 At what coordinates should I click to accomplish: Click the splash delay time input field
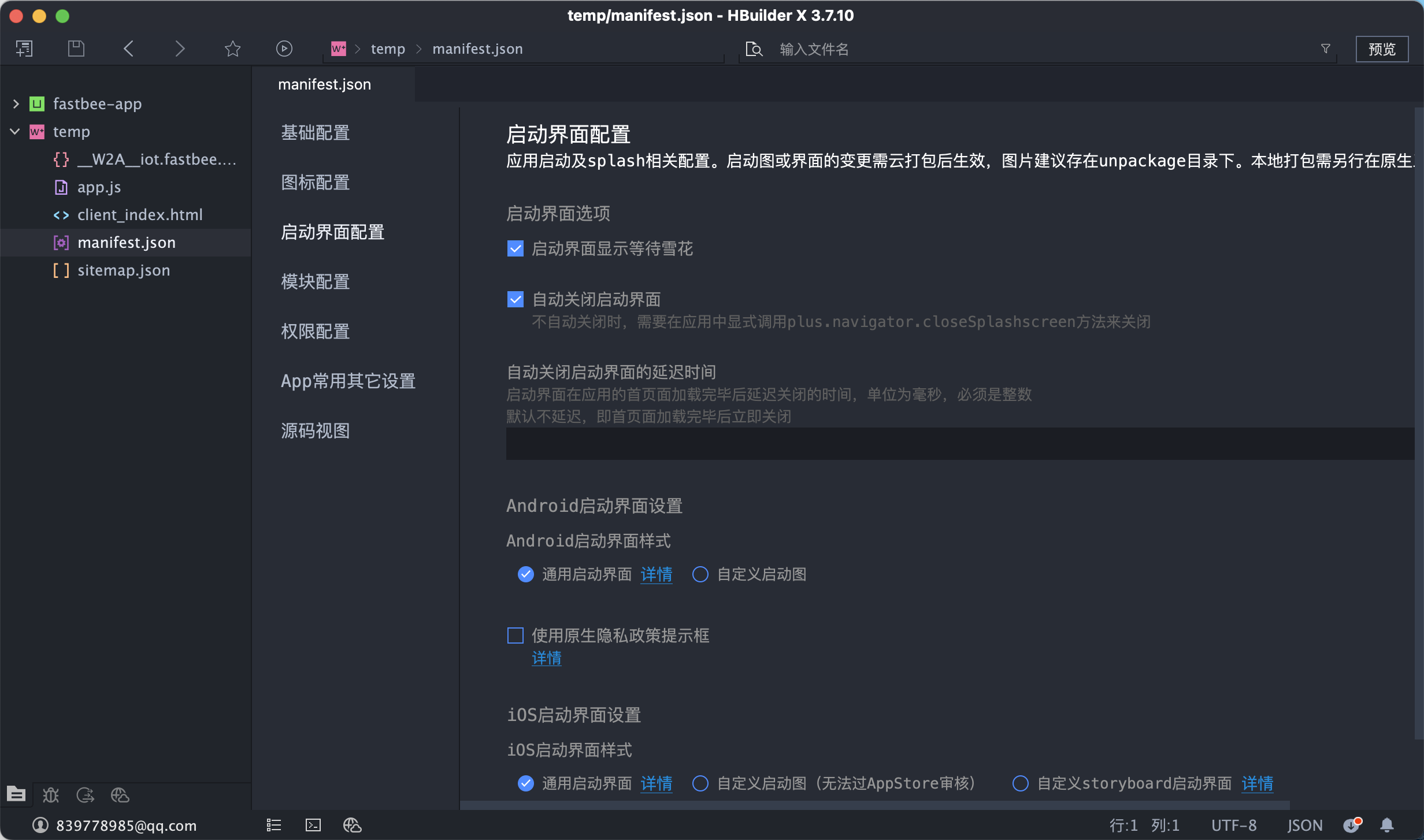tap(959, 444)
